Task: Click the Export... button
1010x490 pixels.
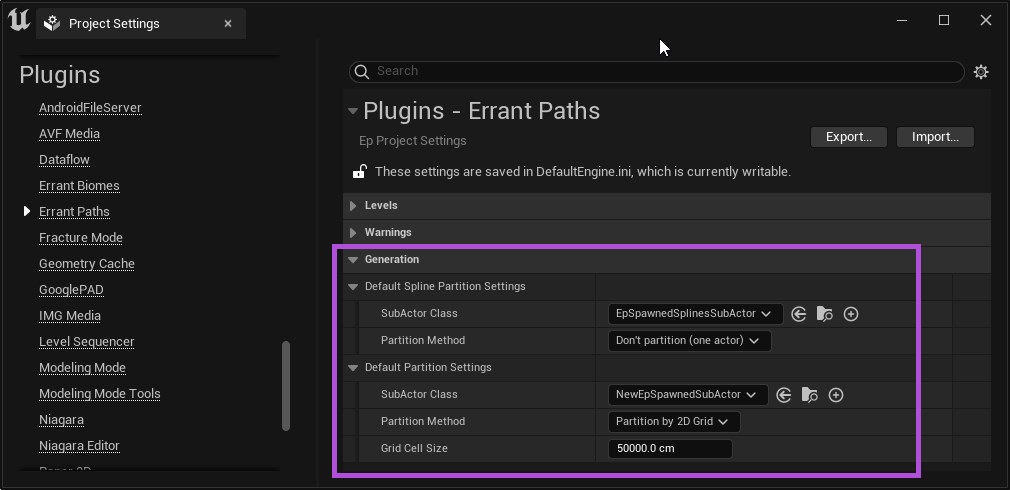Action: [848, 137]
